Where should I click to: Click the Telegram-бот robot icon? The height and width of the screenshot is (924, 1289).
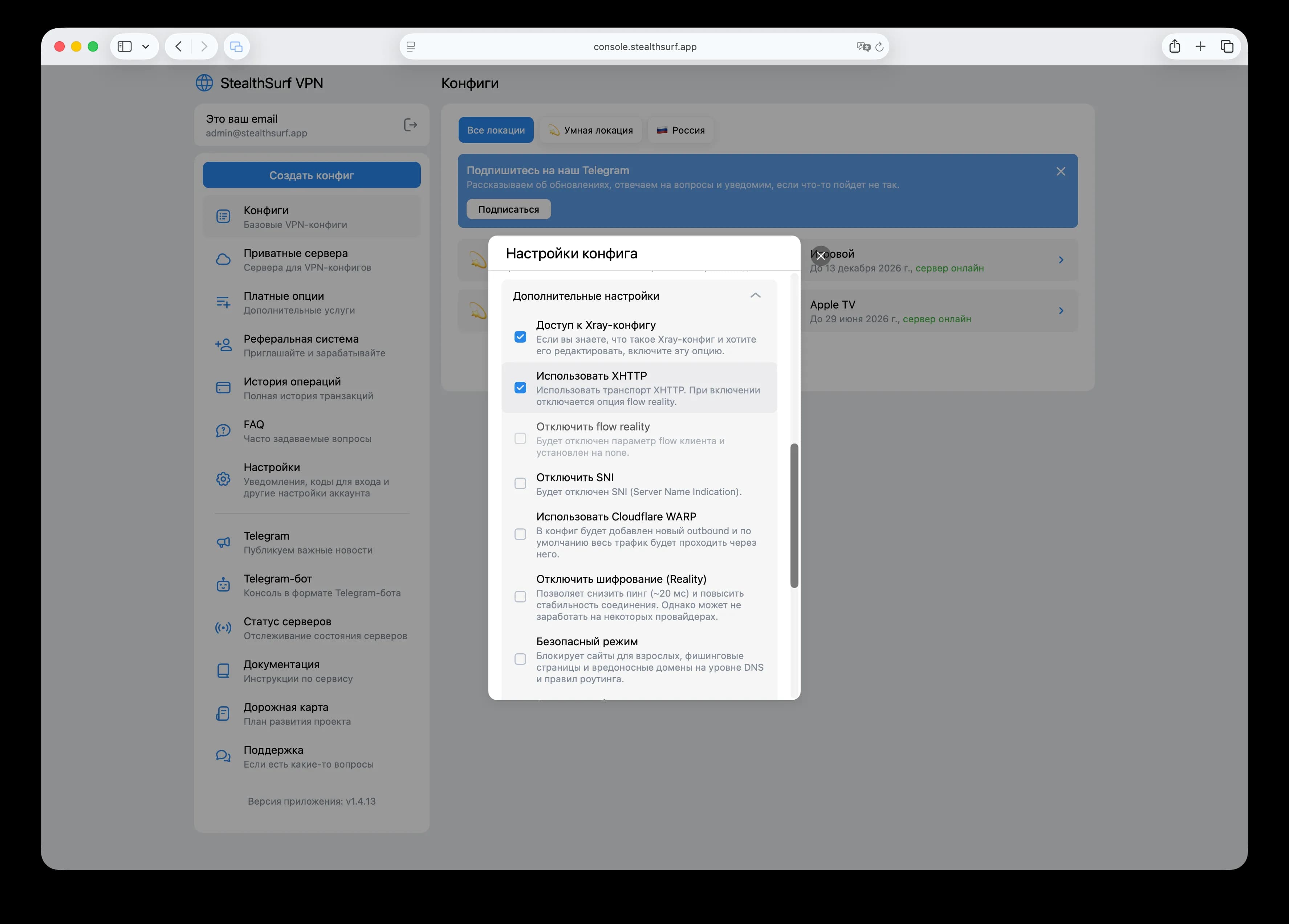point(223,585)
